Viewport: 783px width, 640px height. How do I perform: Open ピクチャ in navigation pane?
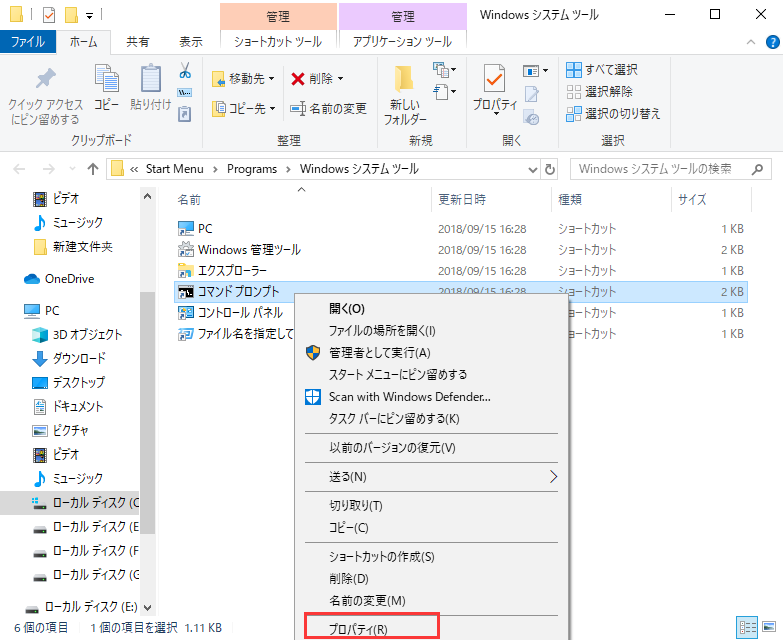pyautogui.click(x=60, y=430)
